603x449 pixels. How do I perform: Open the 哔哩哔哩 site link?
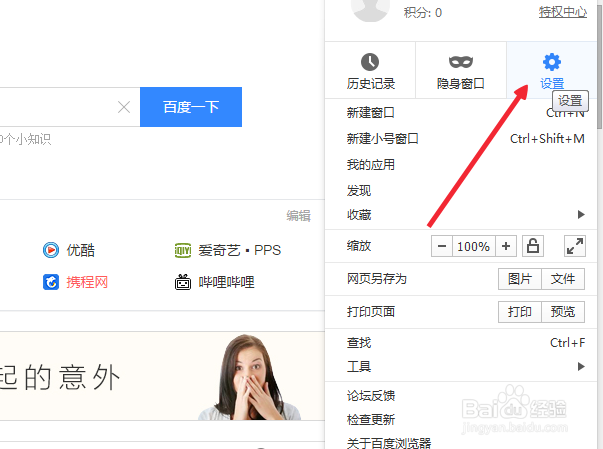pyautogui.click(x=227, y=282)
